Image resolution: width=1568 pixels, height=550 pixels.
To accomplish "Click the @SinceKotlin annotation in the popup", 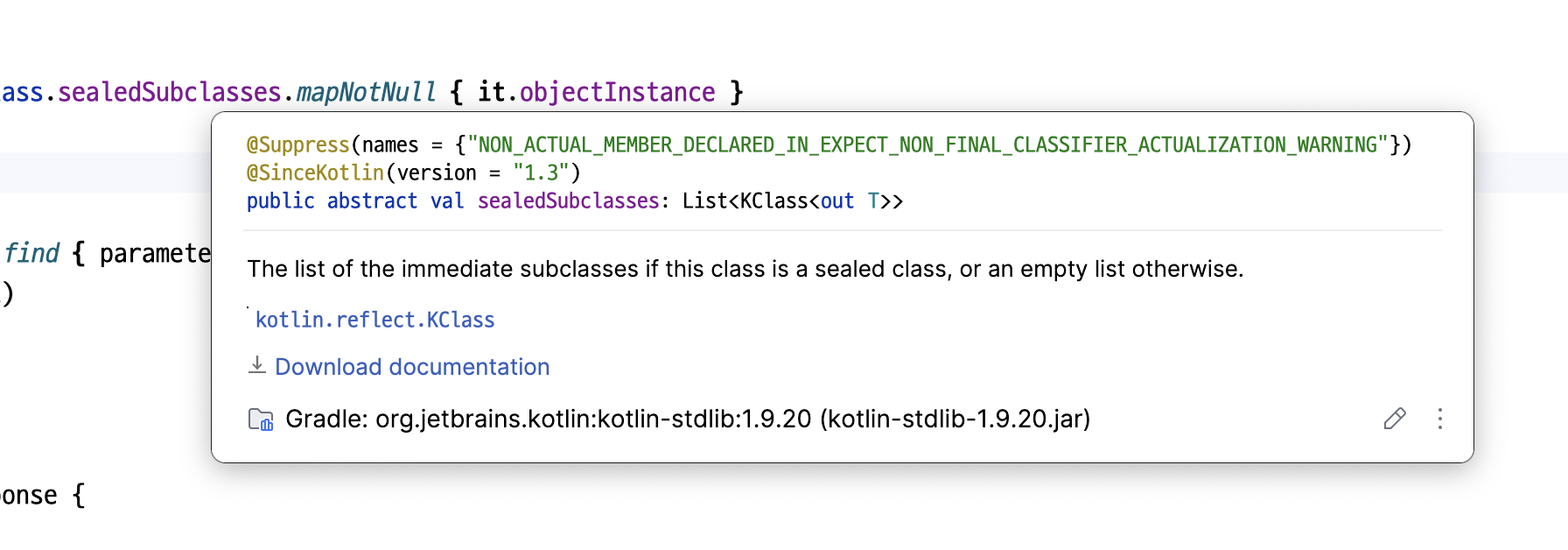I will tap(315, 173).
